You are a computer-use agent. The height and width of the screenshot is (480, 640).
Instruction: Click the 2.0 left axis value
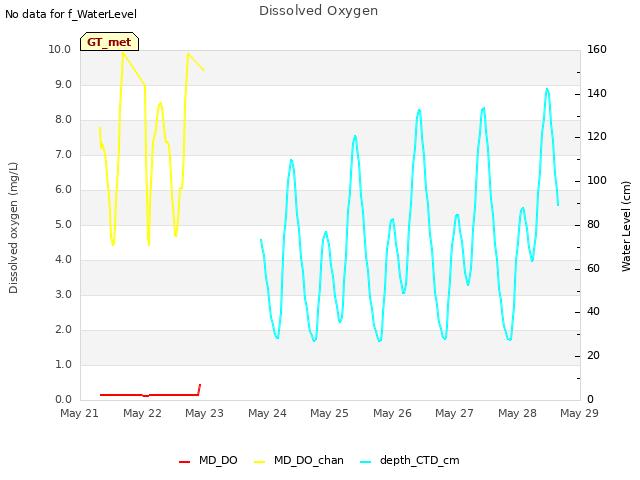click(63, 329)
